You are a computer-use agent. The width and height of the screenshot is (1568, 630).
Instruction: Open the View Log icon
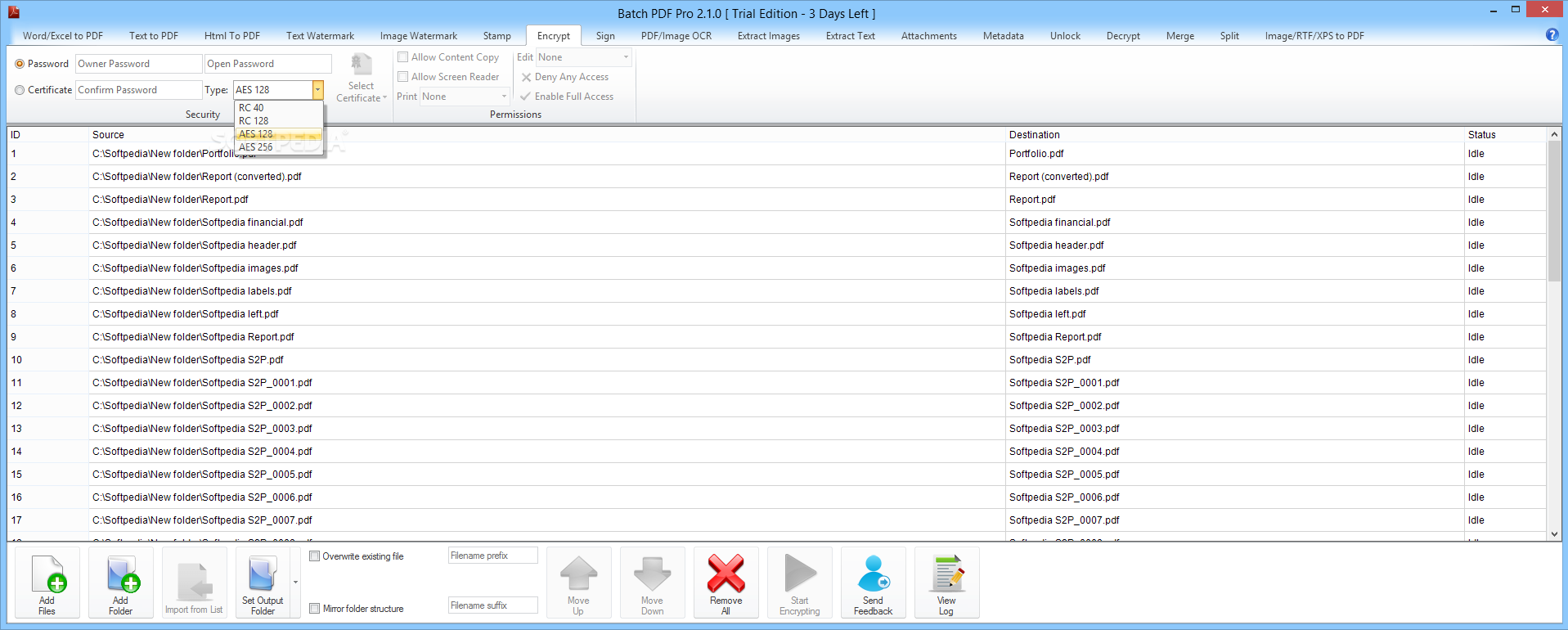click(x=947, y=574)
